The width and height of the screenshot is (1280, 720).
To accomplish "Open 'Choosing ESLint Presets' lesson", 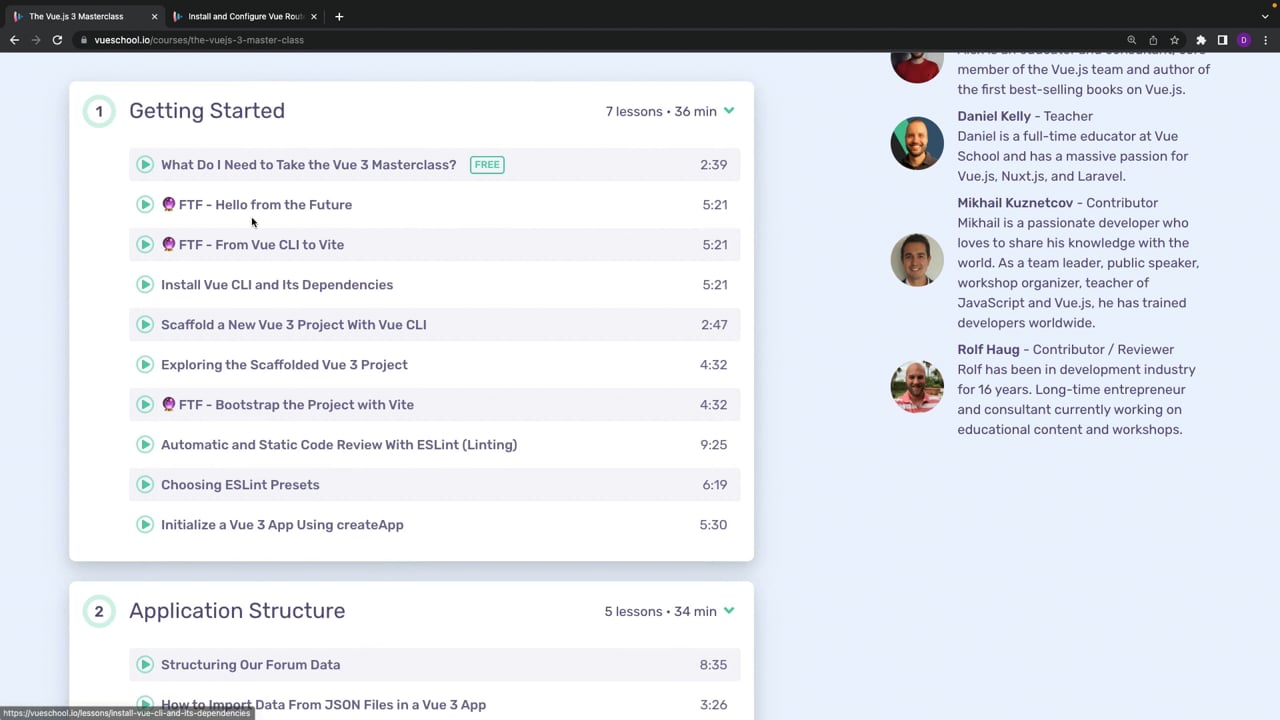I will 240,485.
